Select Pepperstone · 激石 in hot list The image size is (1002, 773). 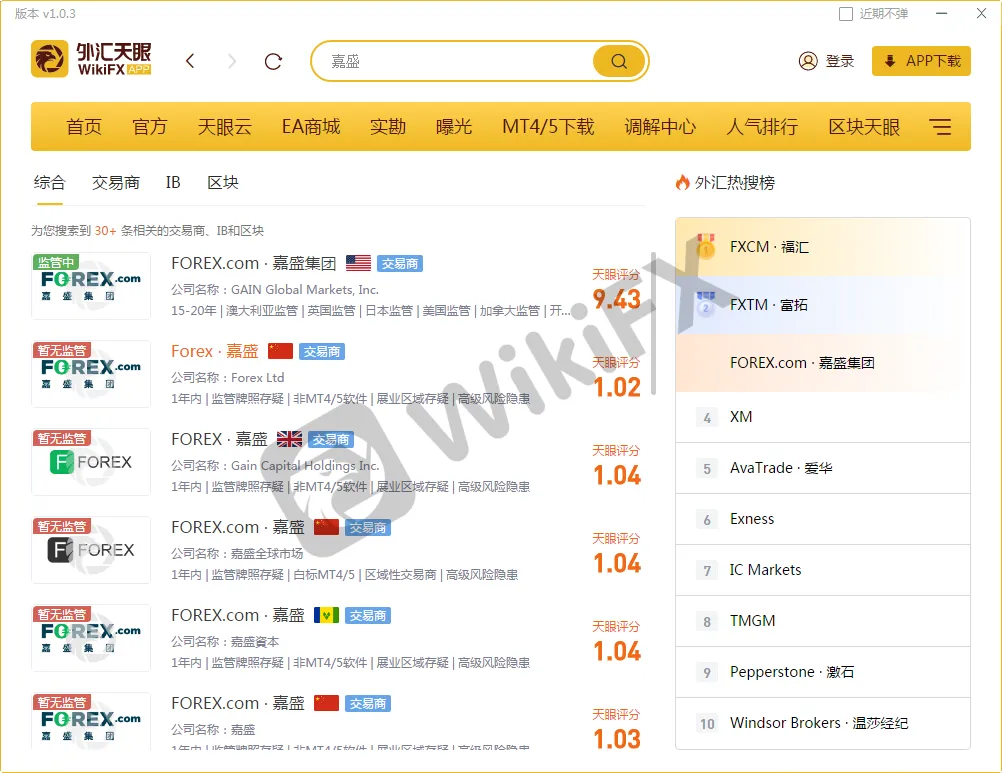click(x=823, y=673)
